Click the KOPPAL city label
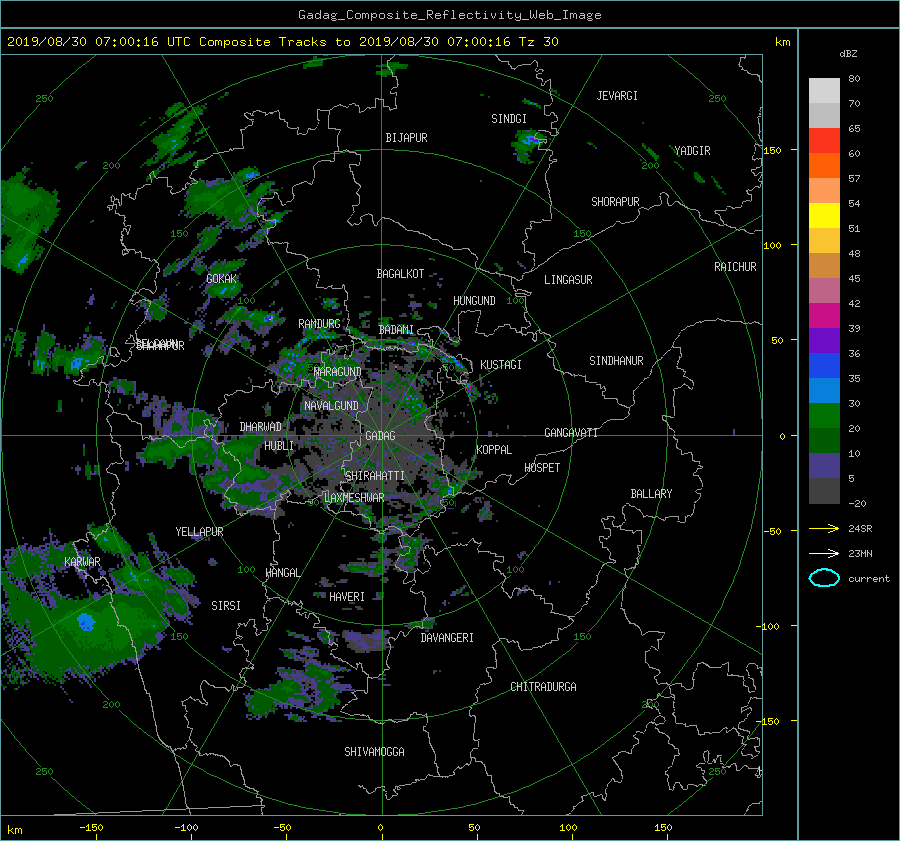The image size is (900, 841). tap(494, 450)
